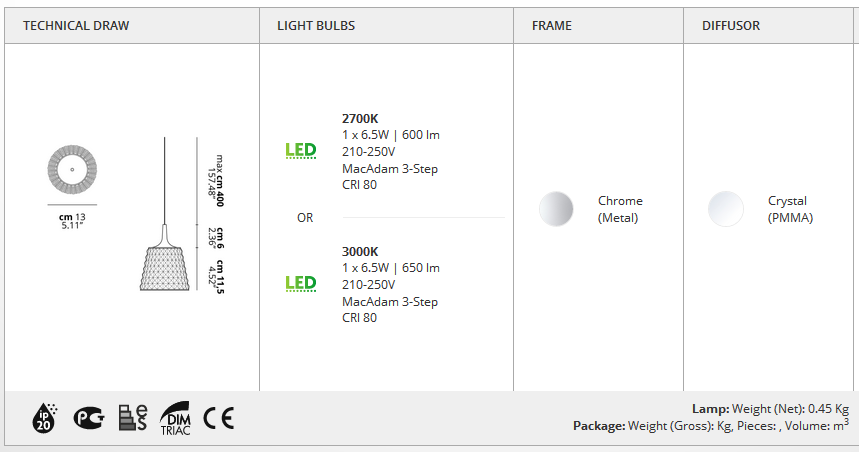Click the IP20 protection rating icon
Viewport: 859px width, 452px height.
[x=44, y=418]
